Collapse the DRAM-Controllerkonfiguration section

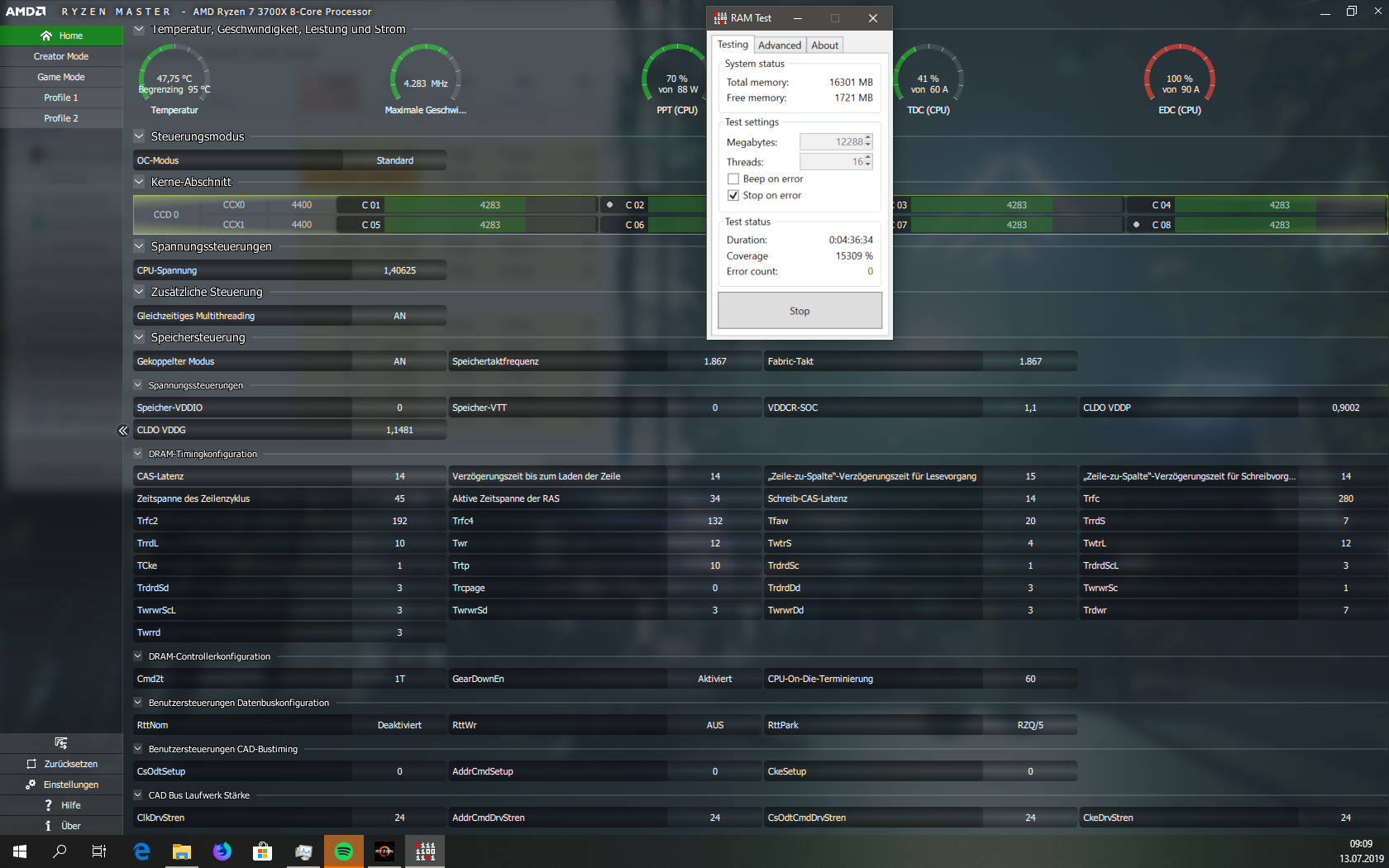(x=138, y=656)
